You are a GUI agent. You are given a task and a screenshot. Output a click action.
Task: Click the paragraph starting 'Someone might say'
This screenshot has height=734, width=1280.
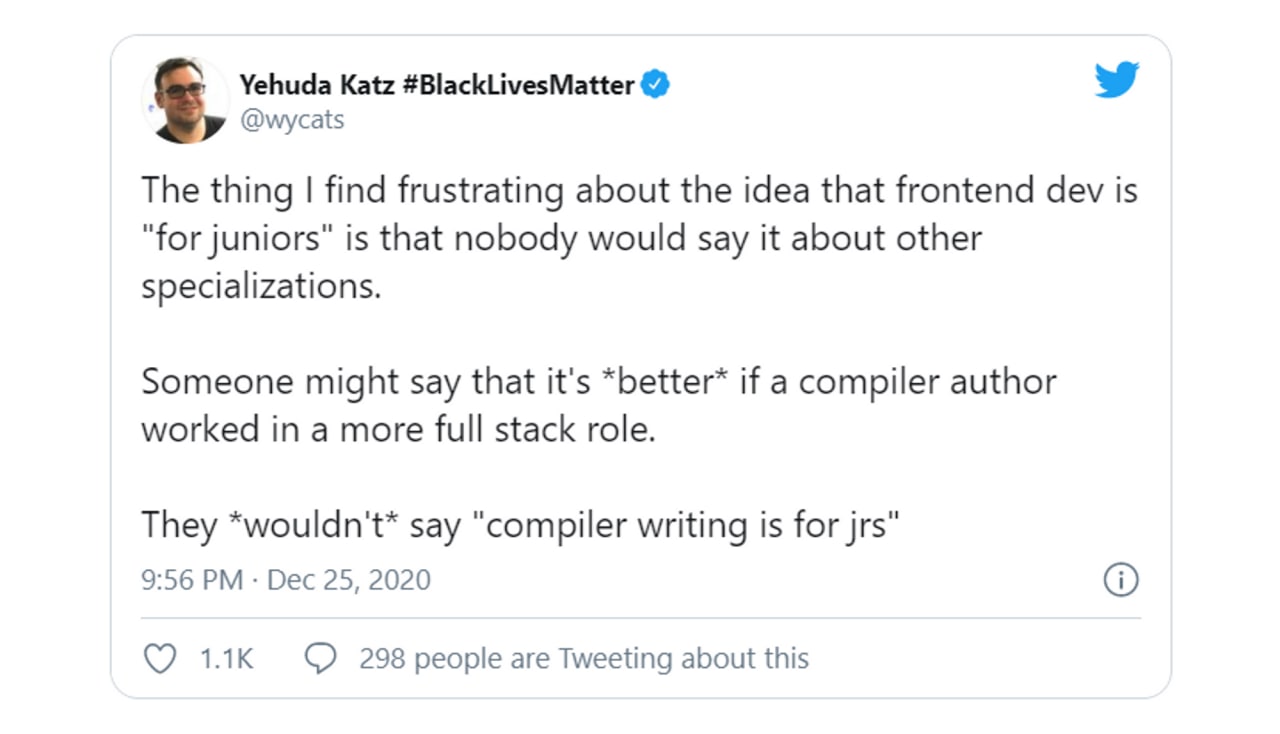click(598, 406)
